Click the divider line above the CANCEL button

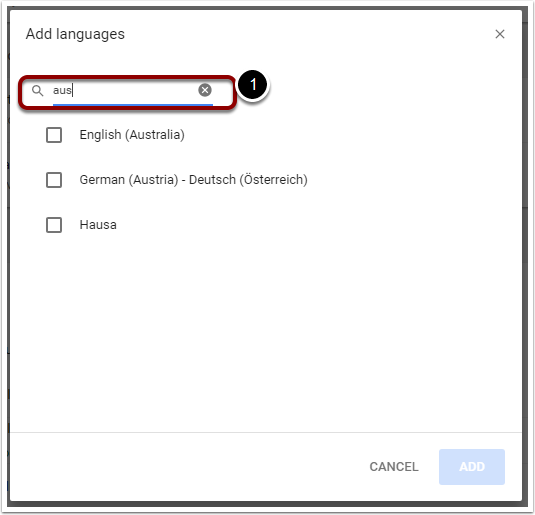coord(266,432)
